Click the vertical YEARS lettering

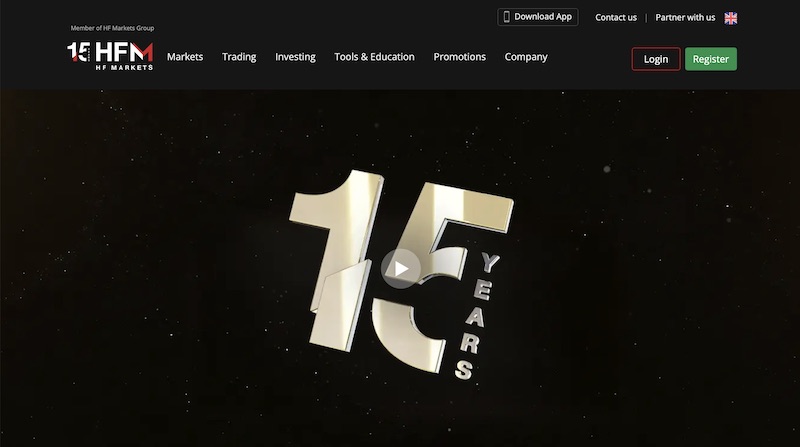[476, 317]
